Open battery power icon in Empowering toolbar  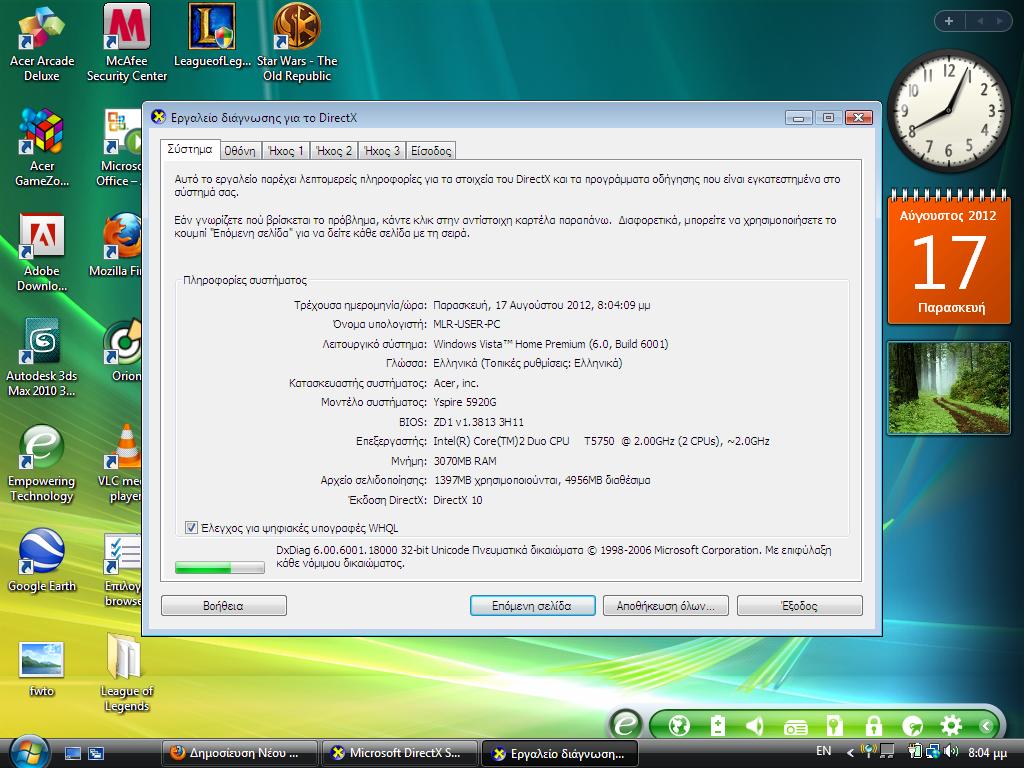[x=718, y=726]
